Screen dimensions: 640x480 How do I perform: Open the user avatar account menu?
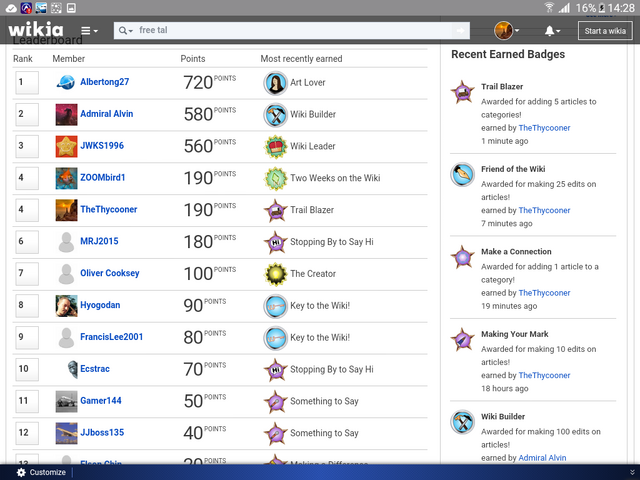coord(506,31)
